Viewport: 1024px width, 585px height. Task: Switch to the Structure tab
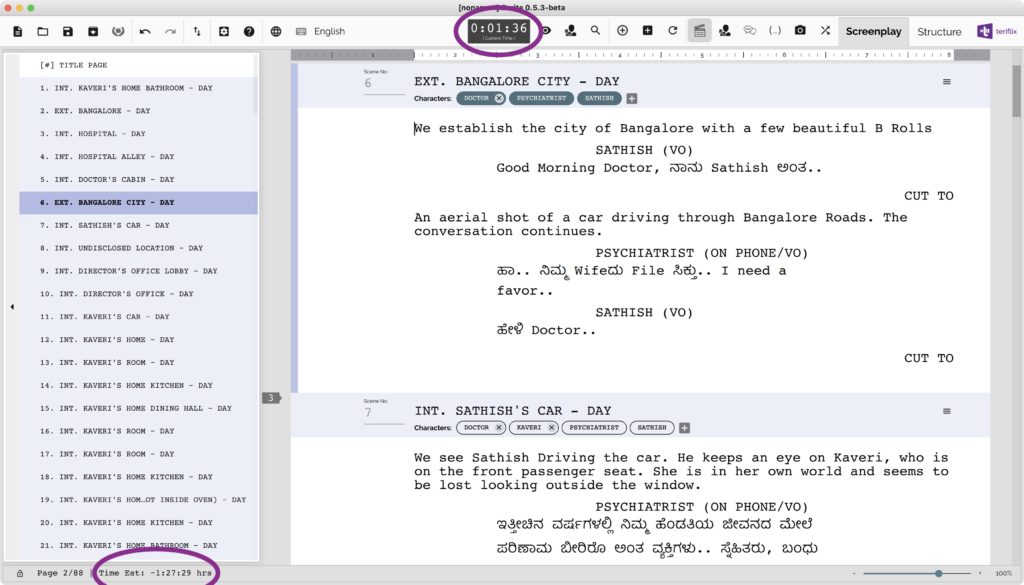pyautogui.click(x=939, y=31)
